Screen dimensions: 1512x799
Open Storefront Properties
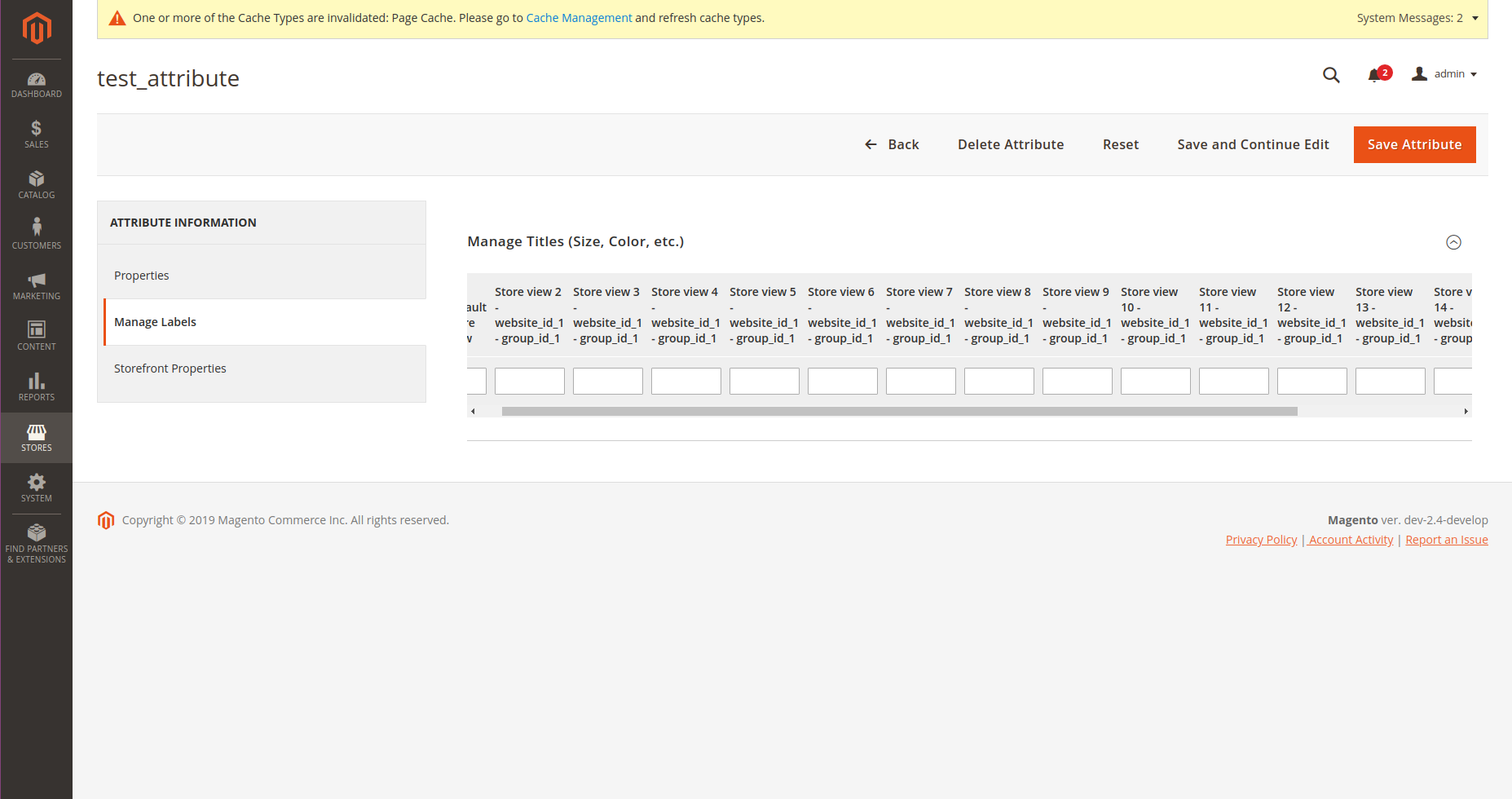pos(170,368)
